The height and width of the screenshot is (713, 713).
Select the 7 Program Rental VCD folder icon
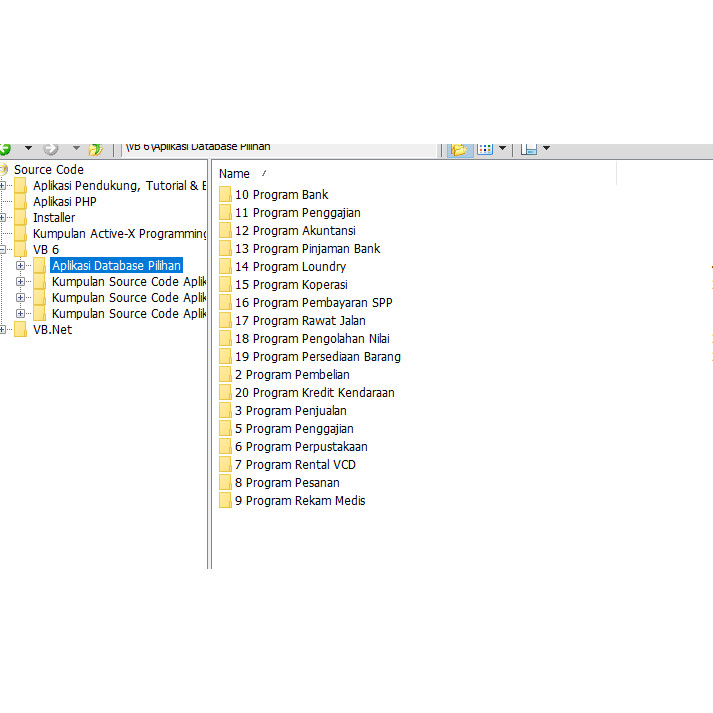point(225,465)
